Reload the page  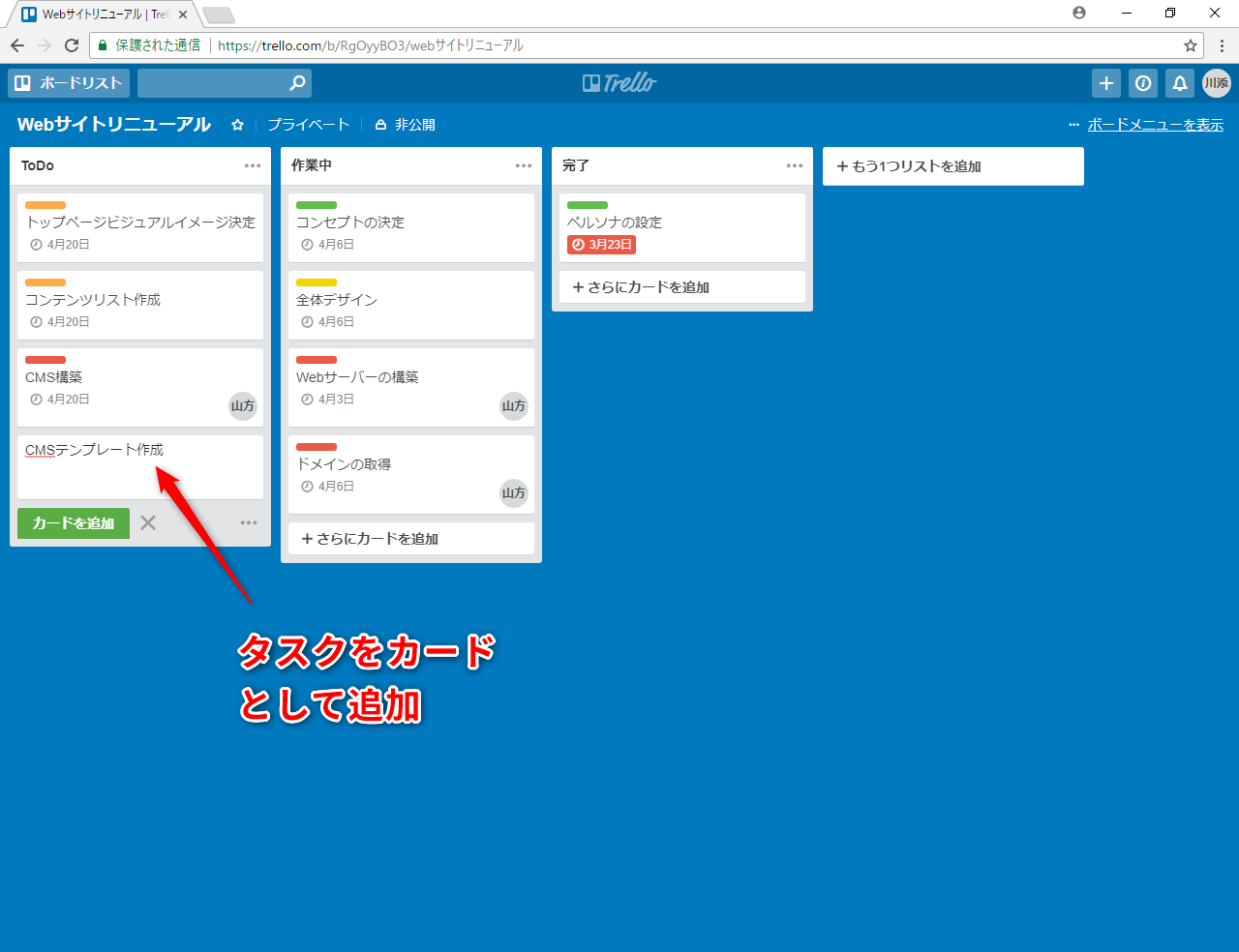(72, 45)
